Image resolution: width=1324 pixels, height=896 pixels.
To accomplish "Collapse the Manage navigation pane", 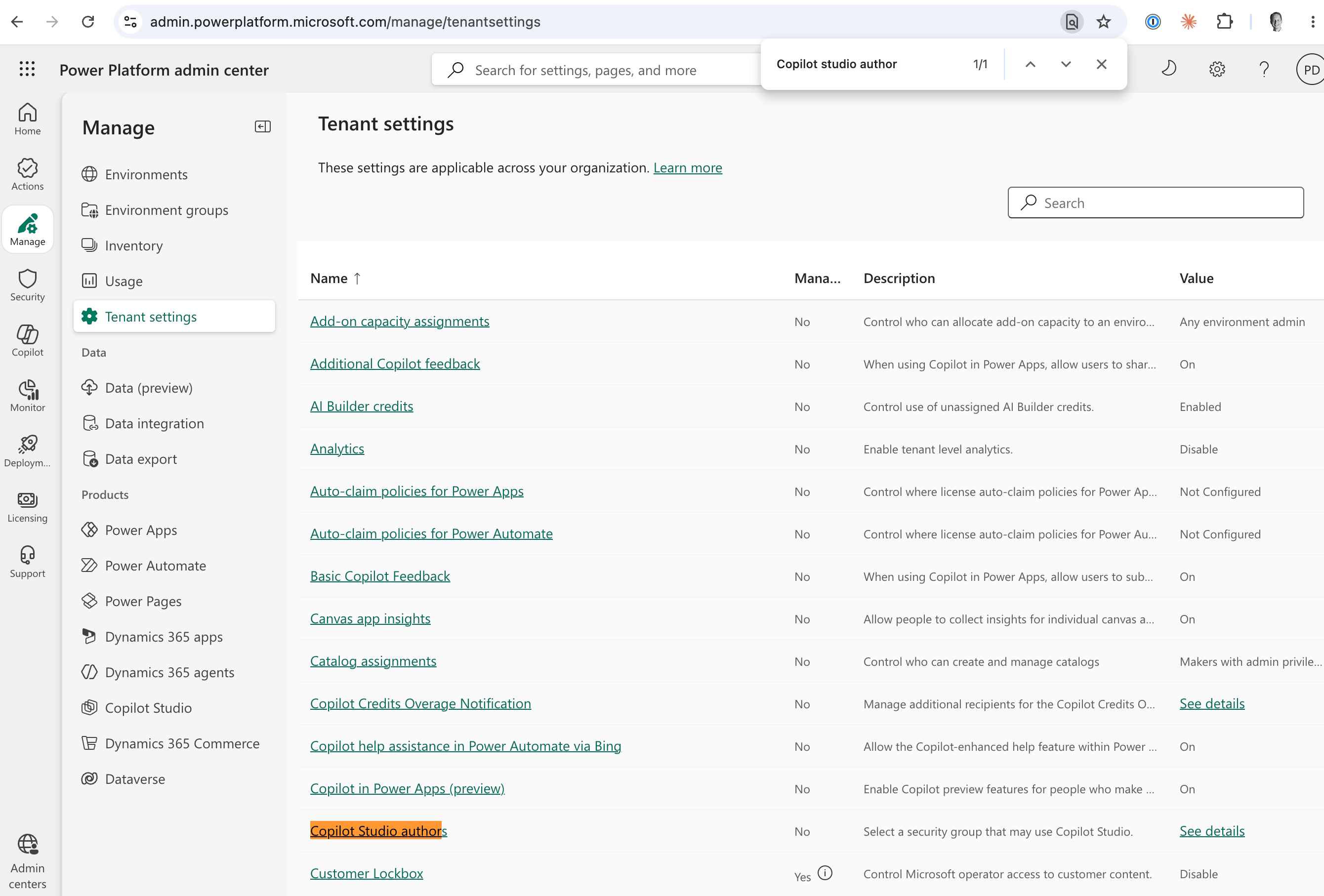I will coord(262,126).
